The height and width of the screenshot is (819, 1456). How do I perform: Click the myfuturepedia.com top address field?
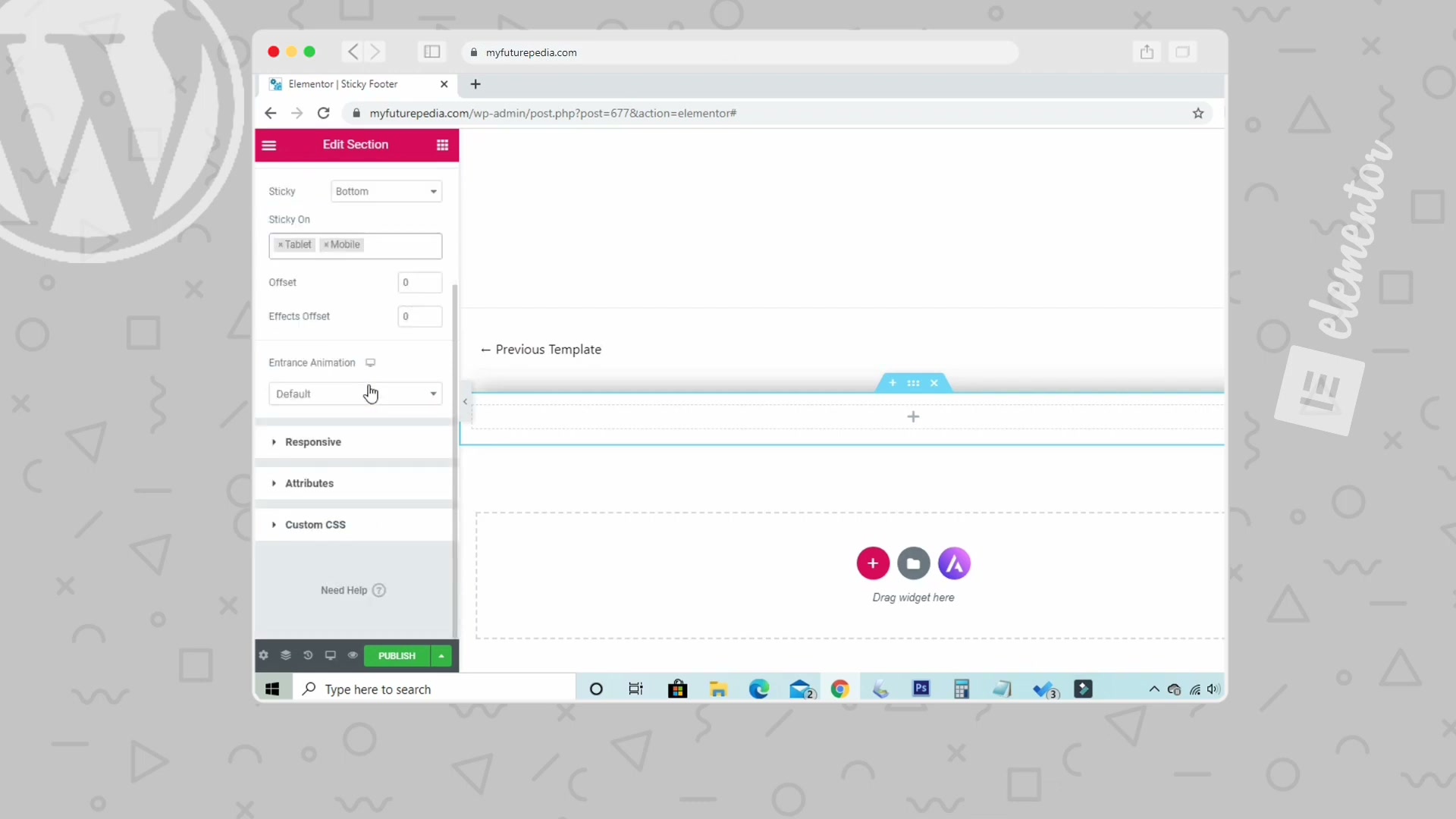coord(739,52)
